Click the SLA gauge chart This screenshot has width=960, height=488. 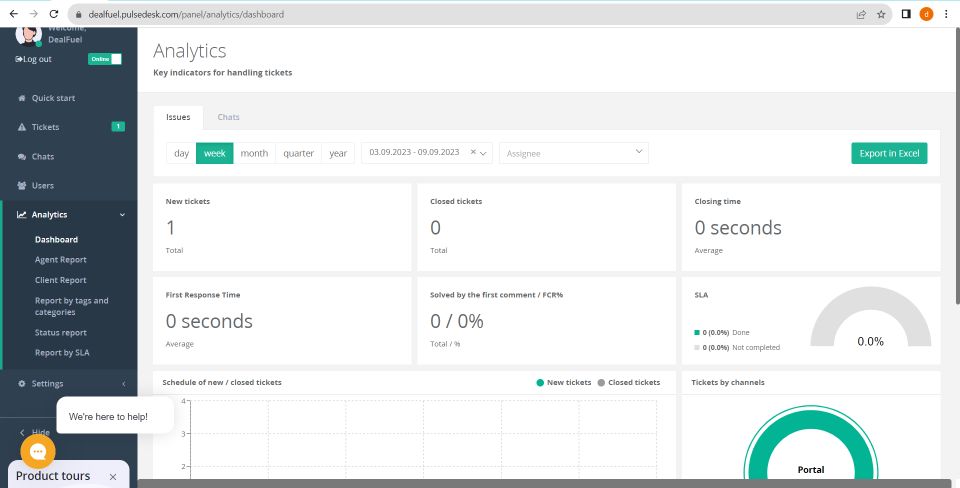click(871, 317)
